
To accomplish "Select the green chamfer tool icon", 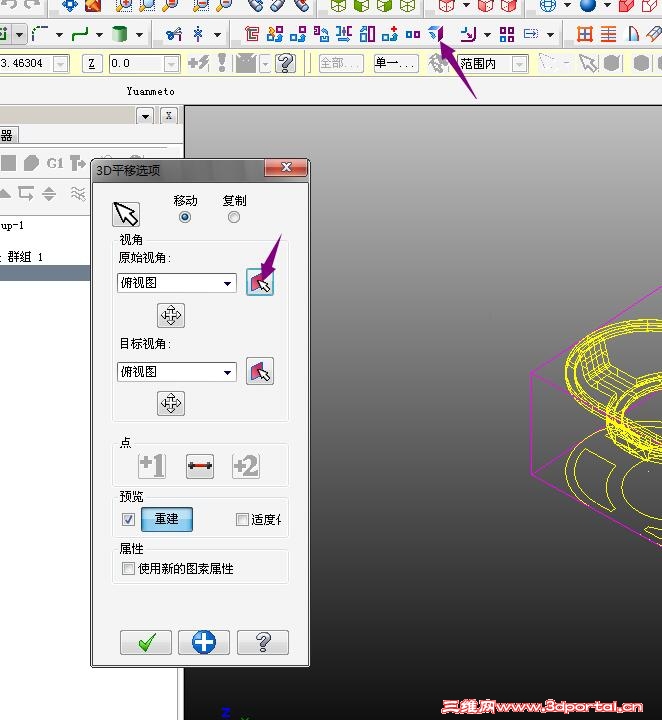I will click(x=80, y=34).
